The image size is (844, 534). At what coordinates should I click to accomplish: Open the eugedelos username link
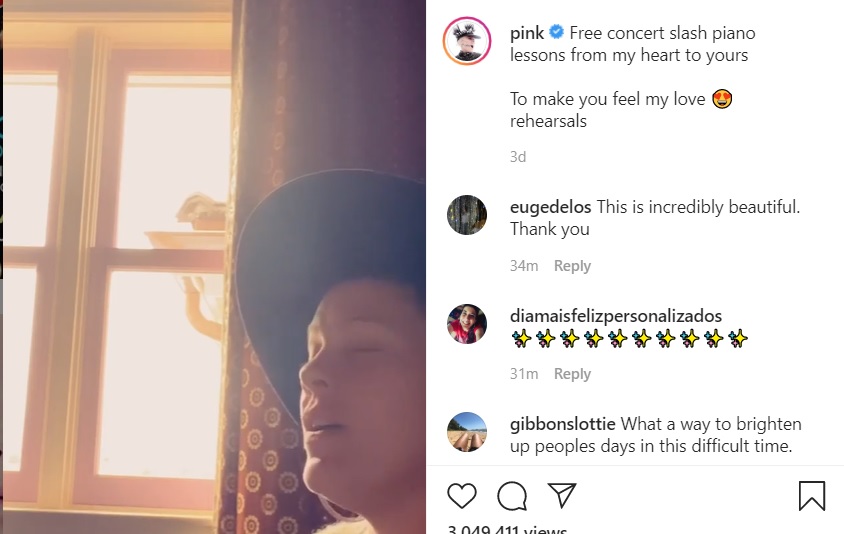[x=550, y=207]
